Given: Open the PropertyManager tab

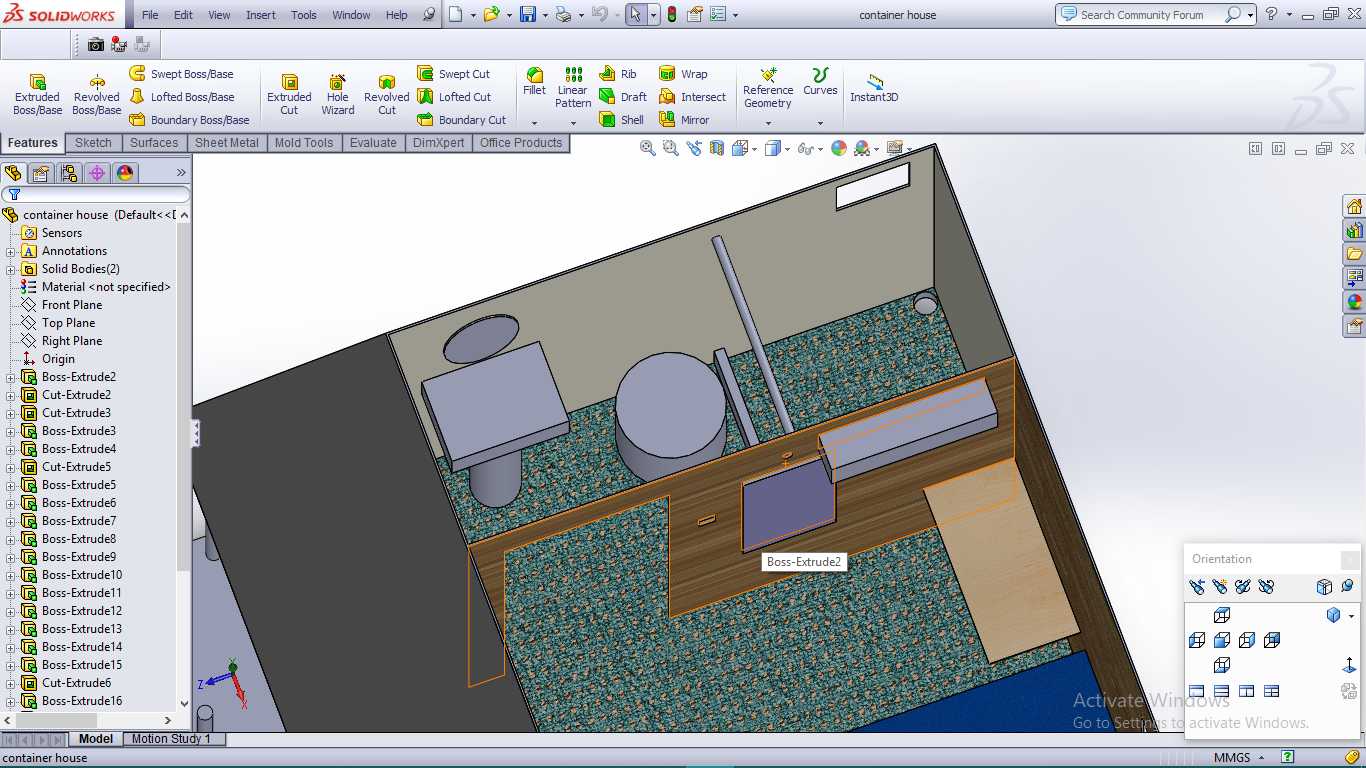Looking at the screenshot, I should point(41,173).
